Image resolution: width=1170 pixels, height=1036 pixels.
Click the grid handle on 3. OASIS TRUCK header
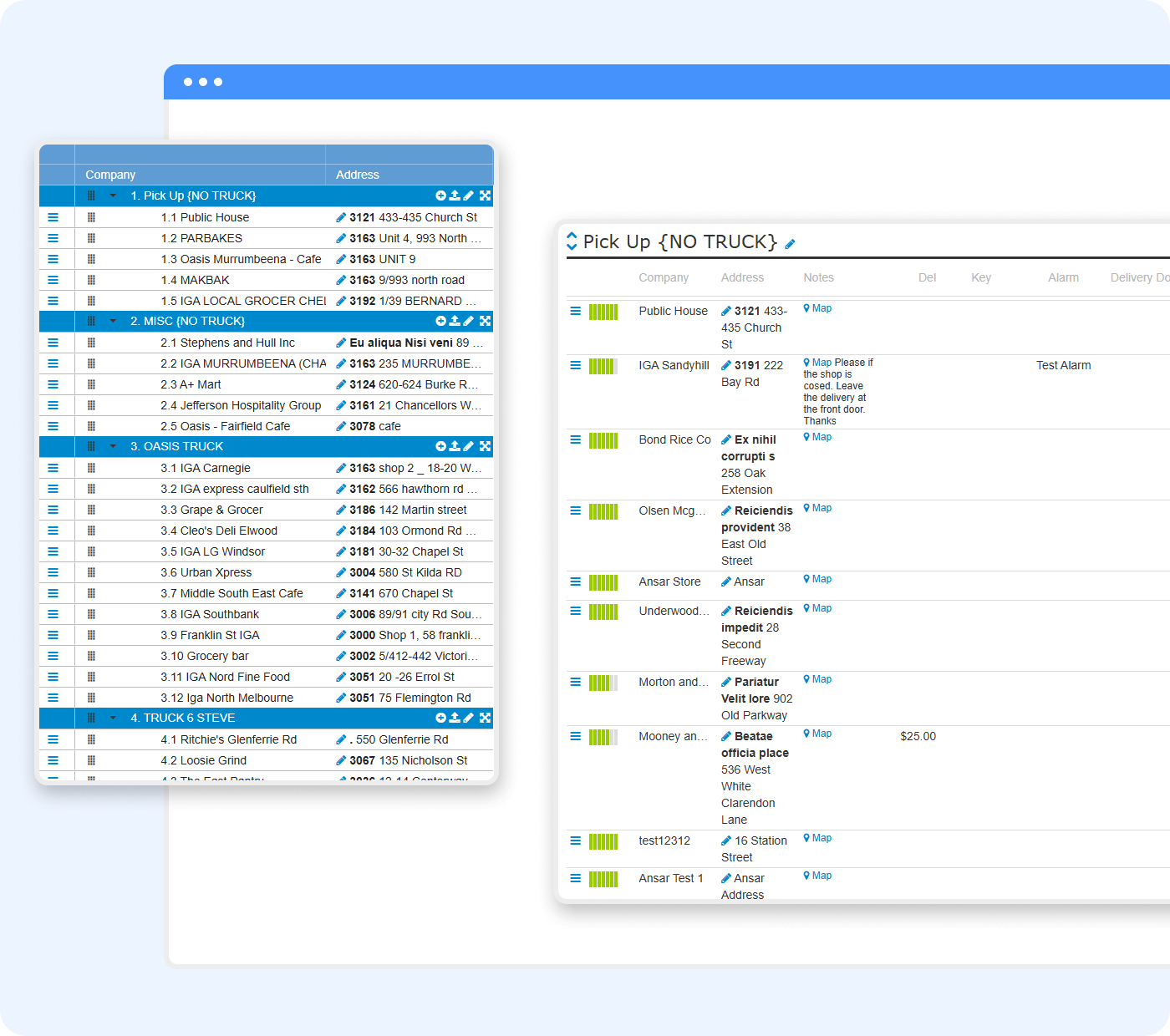click(x=91, y=446)
